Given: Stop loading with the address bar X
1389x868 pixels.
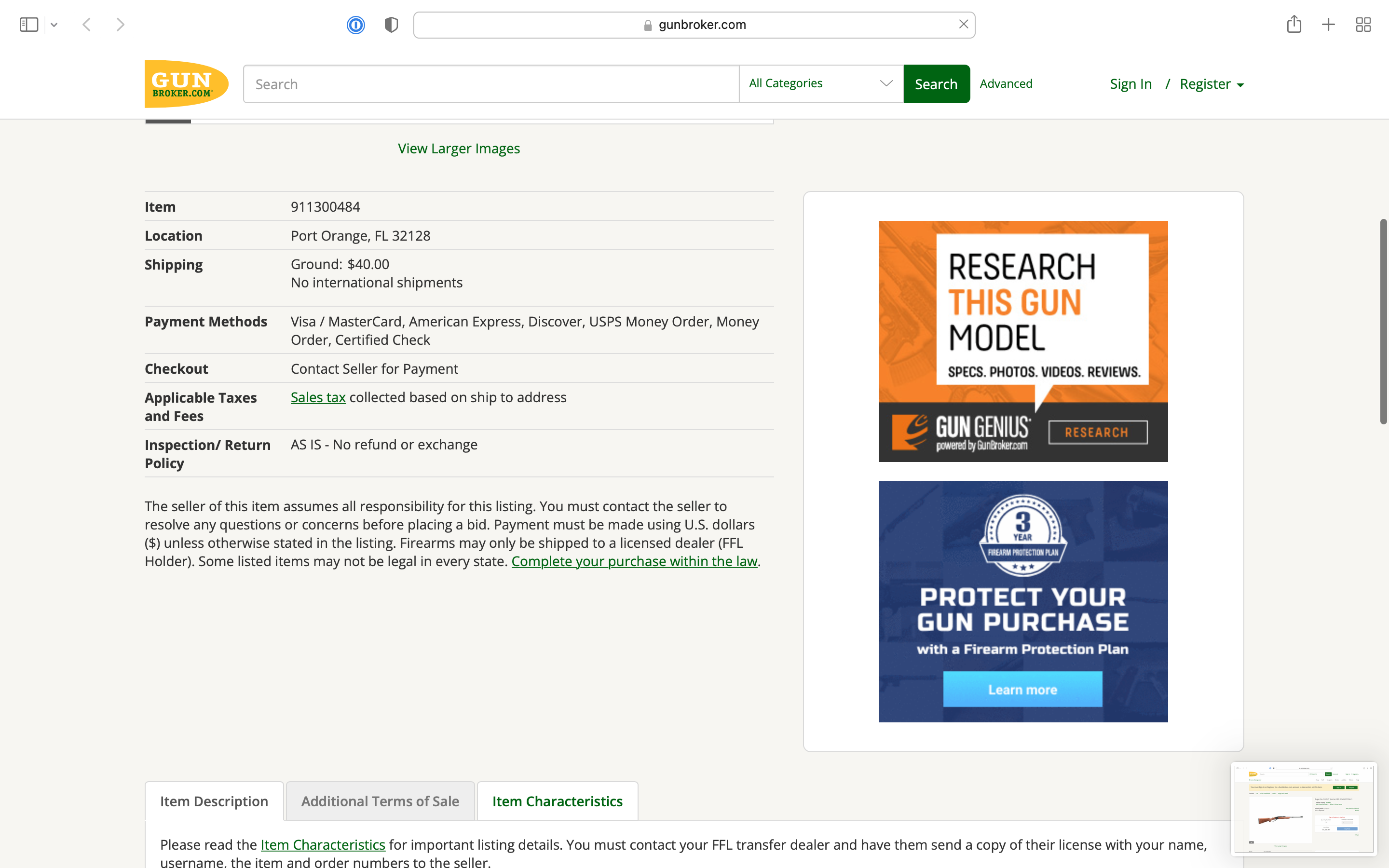Looking at the screenshot, I should tap(963, 24).
